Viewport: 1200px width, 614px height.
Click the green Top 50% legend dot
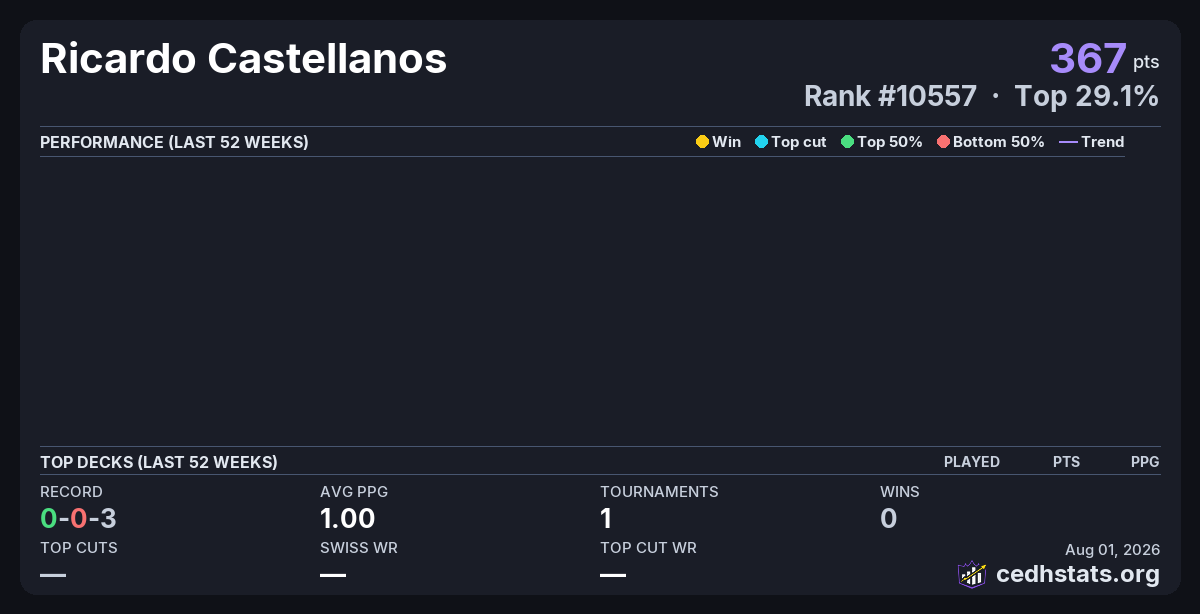[847, 142]
